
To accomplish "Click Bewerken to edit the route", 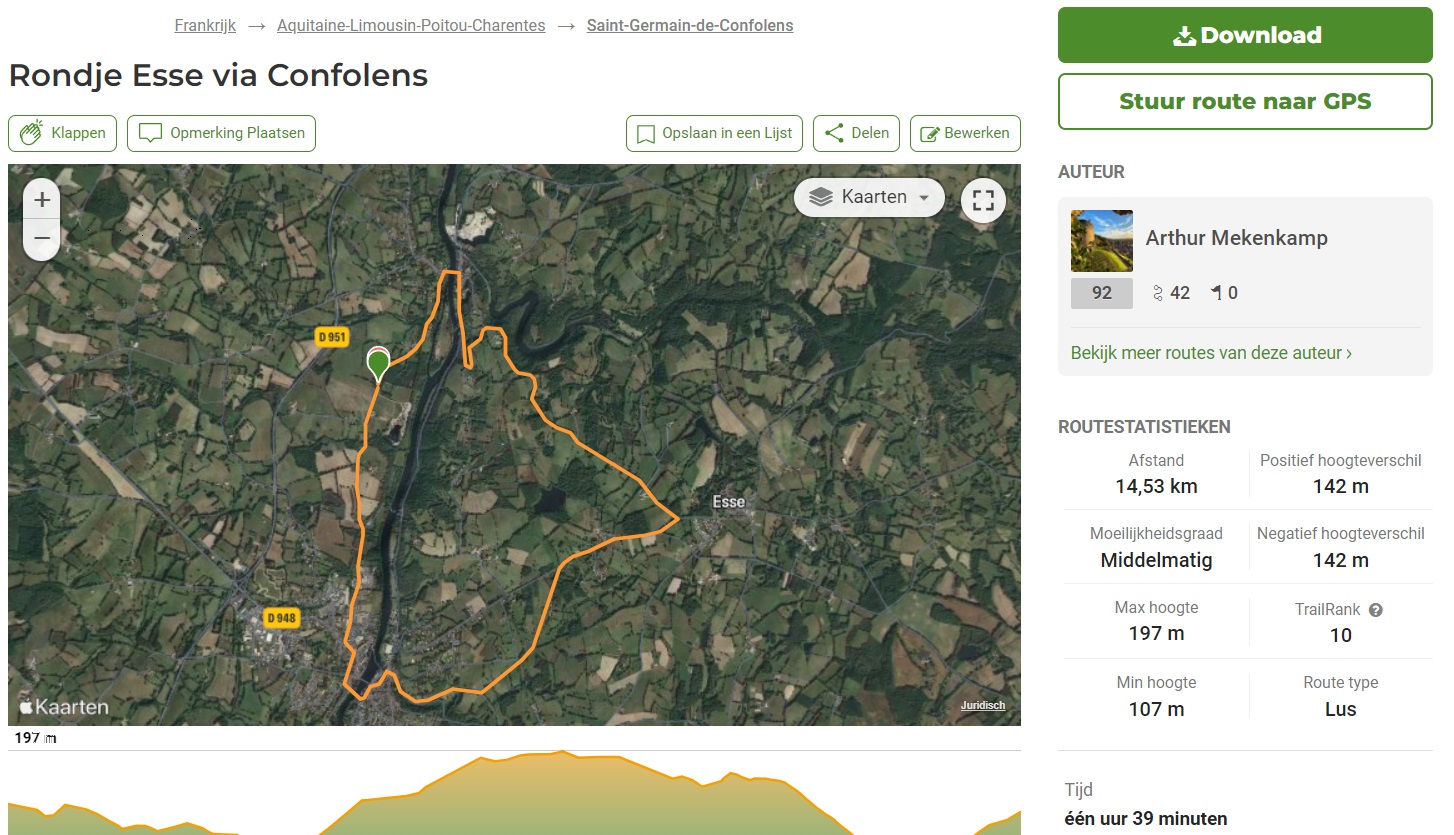I will coord(965,133).
